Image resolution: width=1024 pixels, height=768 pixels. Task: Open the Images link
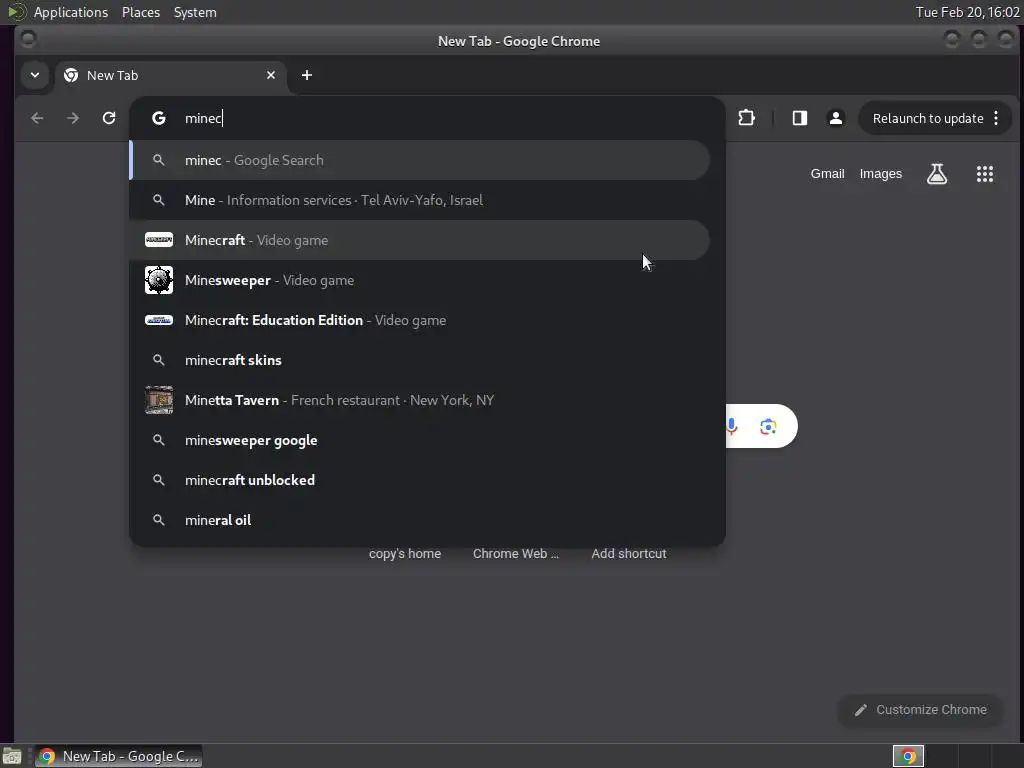tap(880, 174)
